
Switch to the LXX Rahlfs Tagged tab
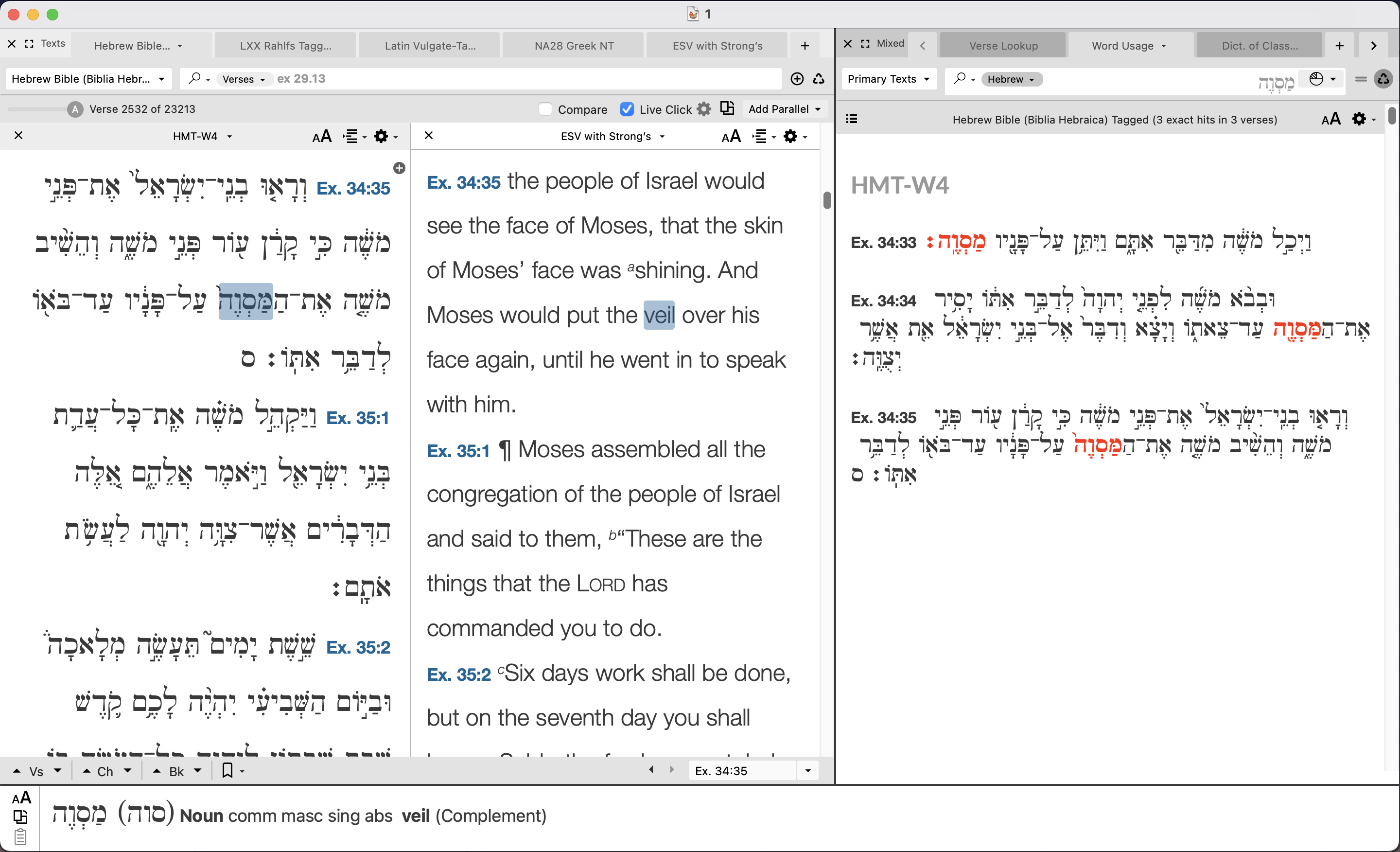pyautogui.click(x=285, y=46)
